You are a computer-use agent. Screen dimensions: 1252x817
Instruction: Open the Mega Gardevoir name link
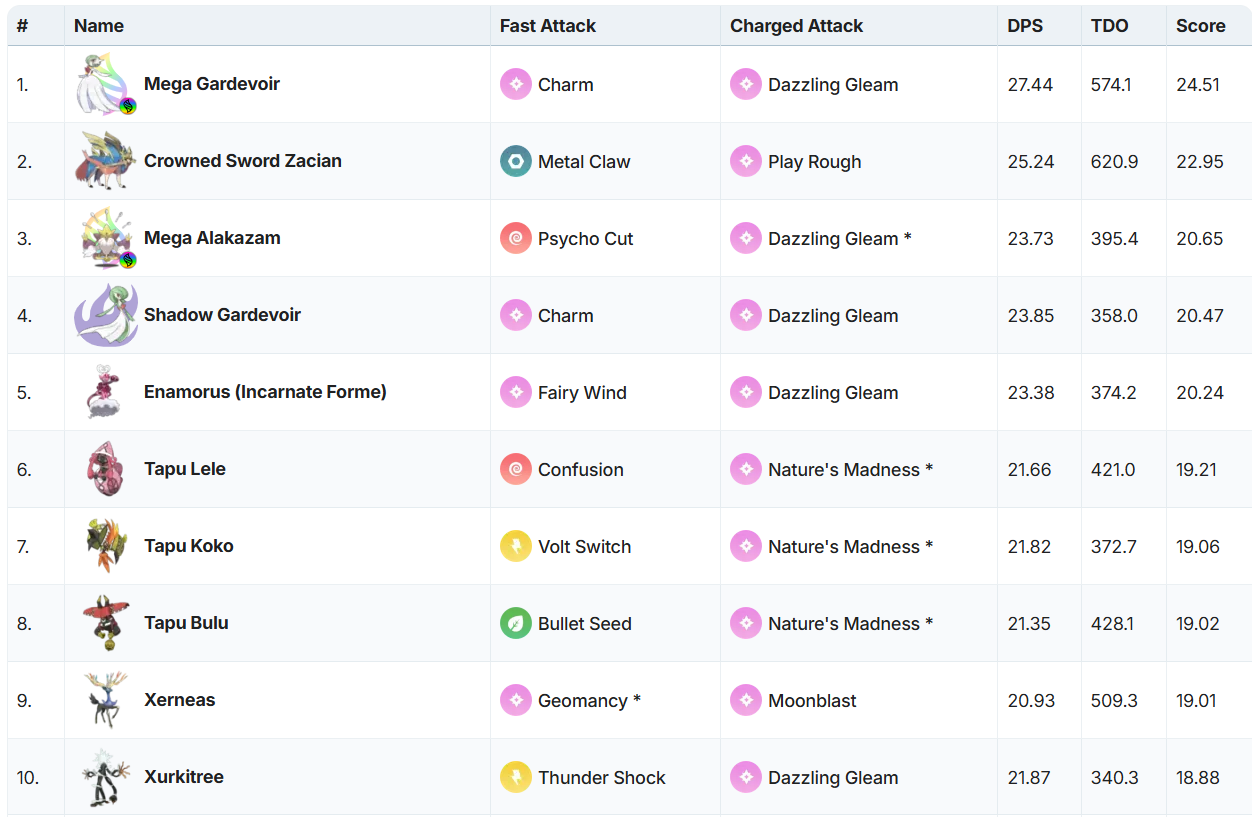[x=212, y=84]
